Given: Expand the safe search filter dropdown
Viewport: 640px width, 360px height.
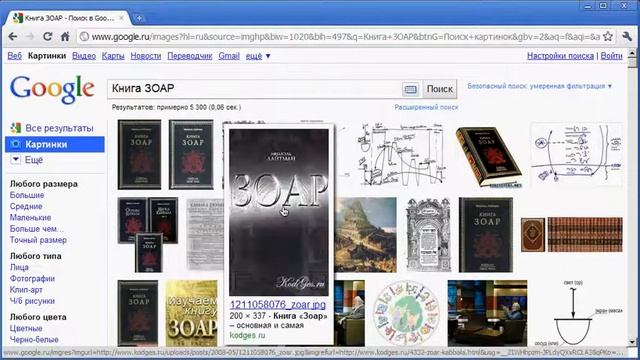Looking at the screenshot, I should (x=540, y=86).
